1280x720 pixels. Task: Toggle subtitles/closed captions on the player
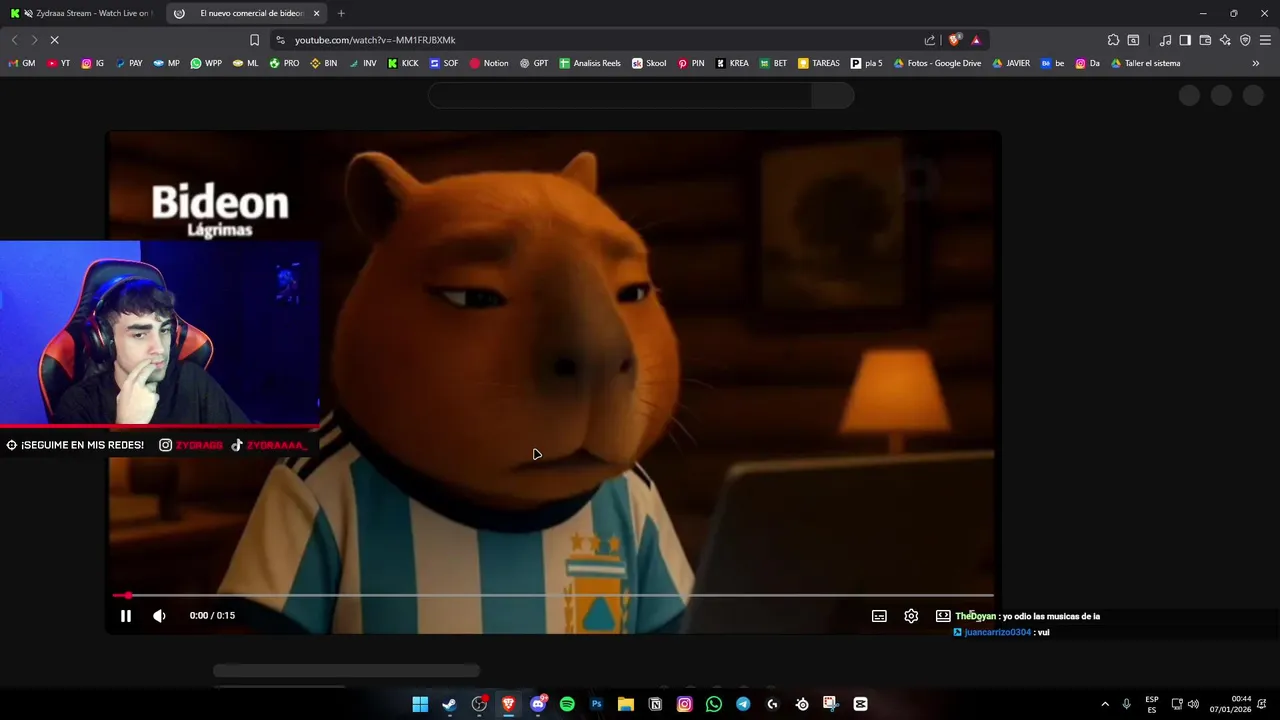click(x=879, y=616)
